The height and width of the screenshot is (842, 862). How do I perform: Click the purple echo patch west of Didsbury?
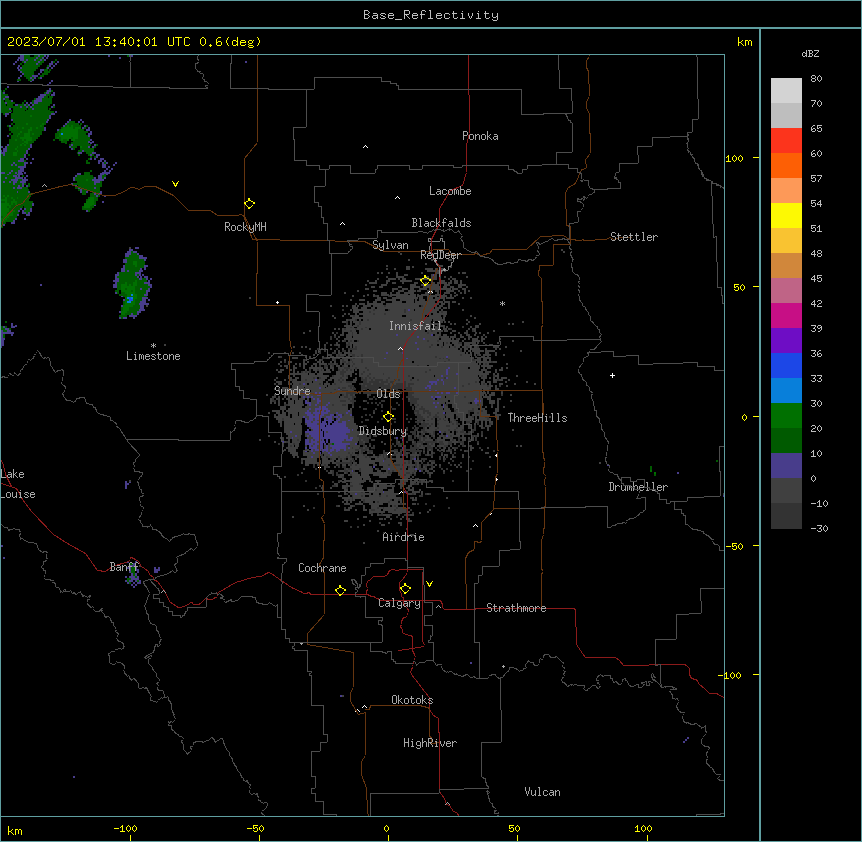pyautogui.click(x=328, y=430)
